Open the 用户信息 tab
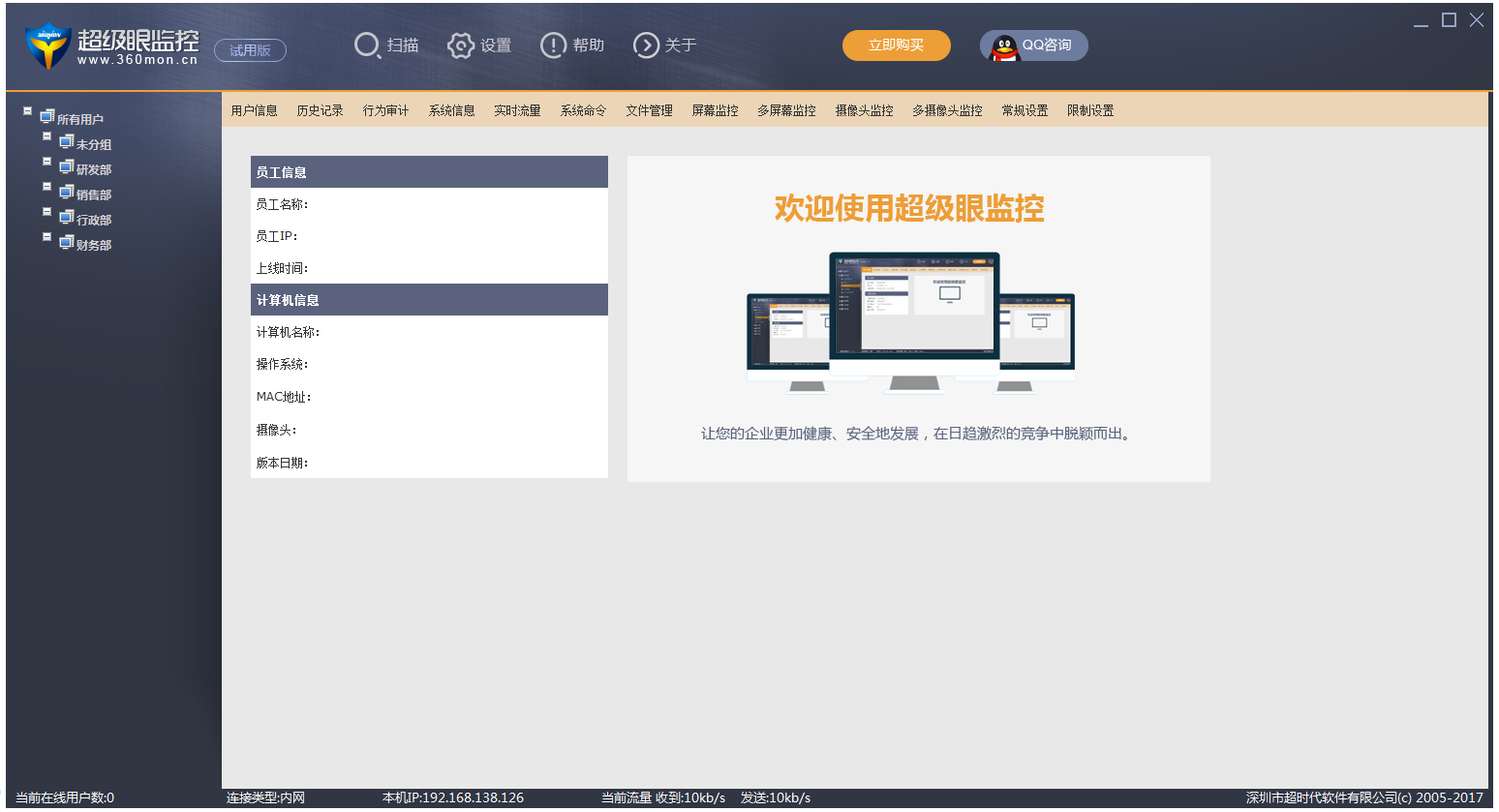The image size is (1499, 812). coord(255,110)
